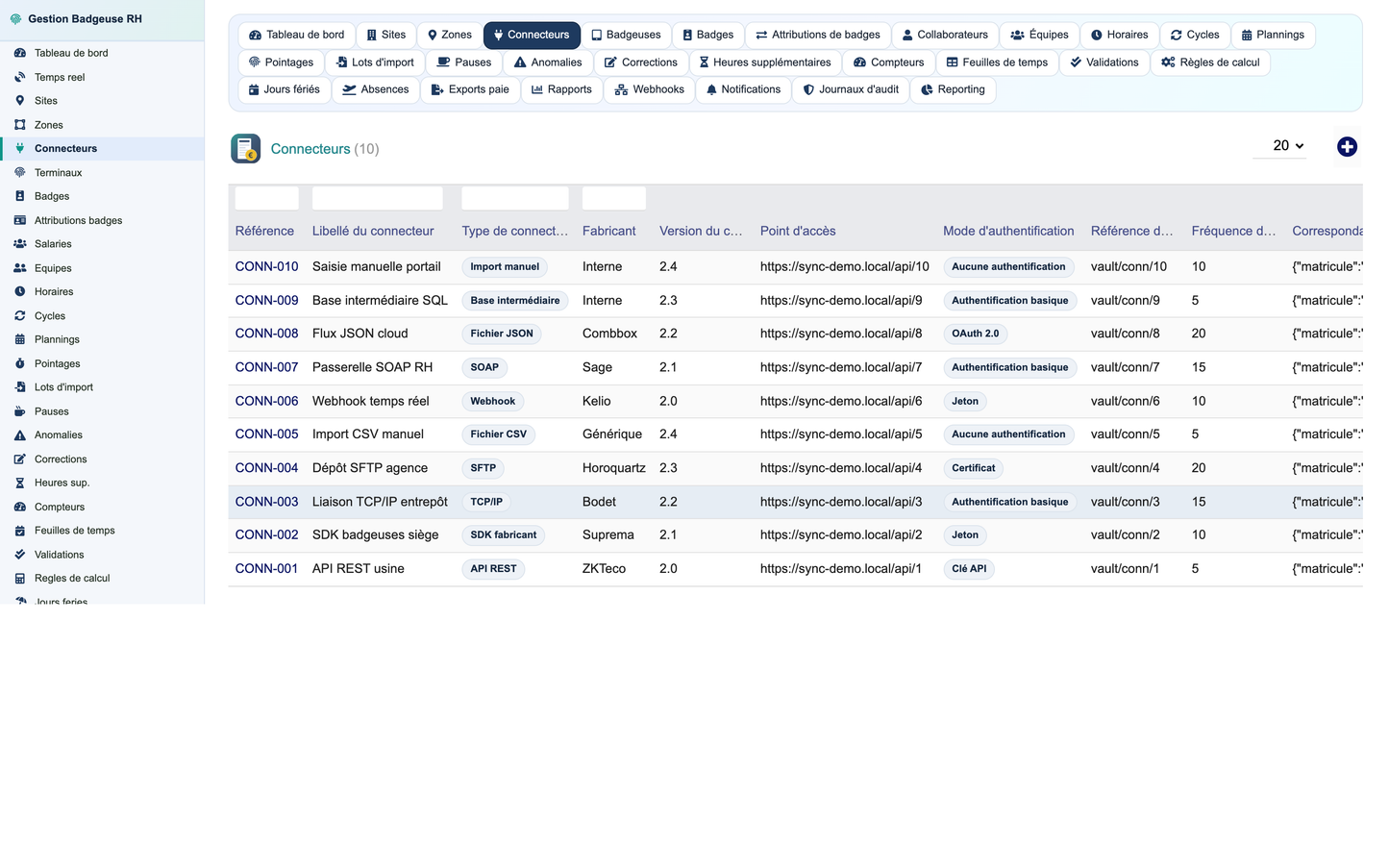Open connector link CONN-004

pyautogui.click(x=266, y=468)
